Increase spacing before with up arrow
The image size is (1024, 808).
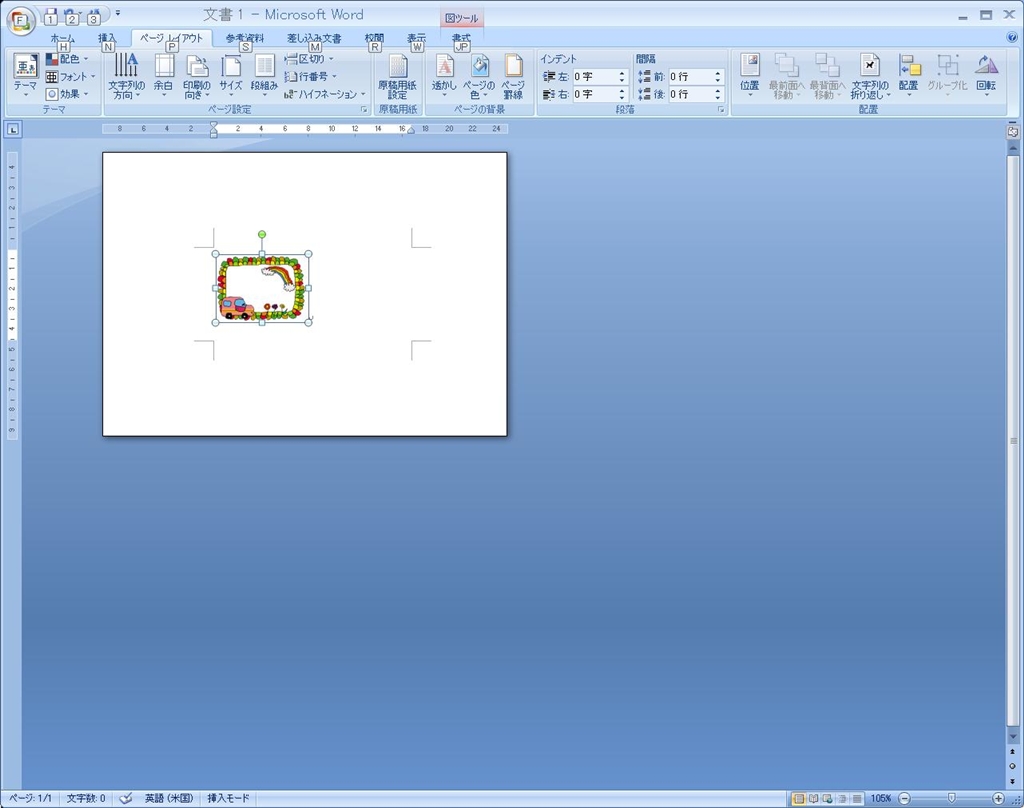click(x=718, y=73)
